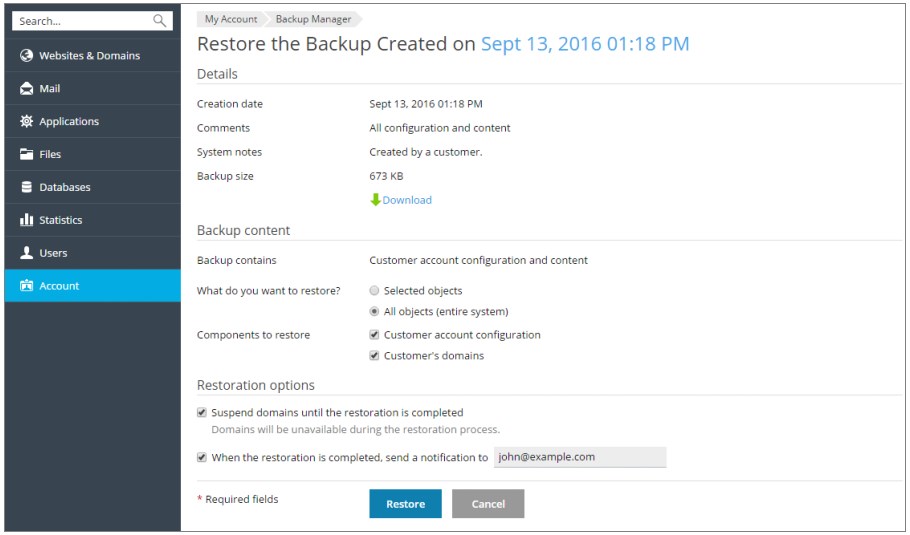The width and height of the screenshot is (910, 535).
Task: Select Account in the sidebar
Action: [92, 285]
